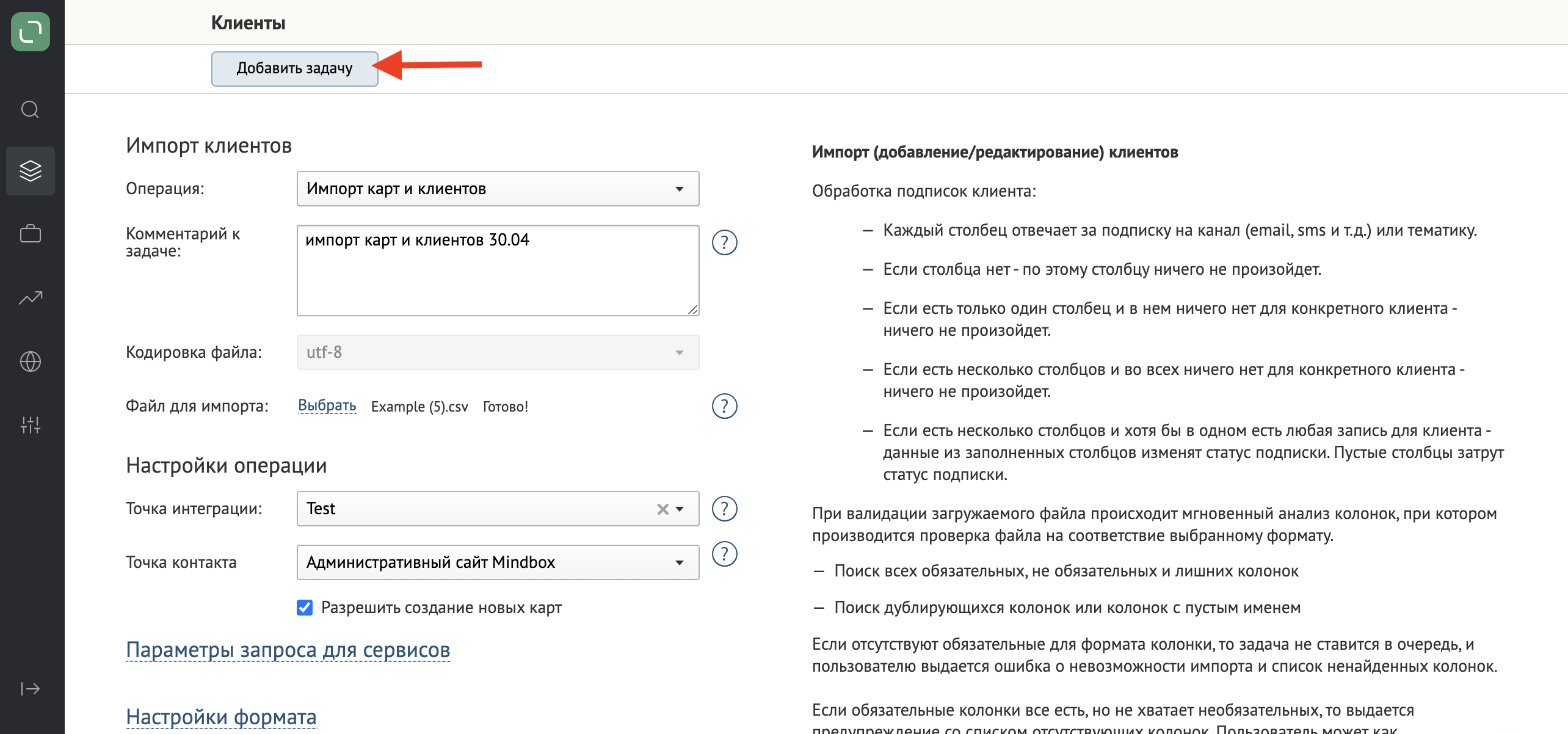Select the layers stack sidebar icon
Screen dimensions: 1568x734
[31, 171]
